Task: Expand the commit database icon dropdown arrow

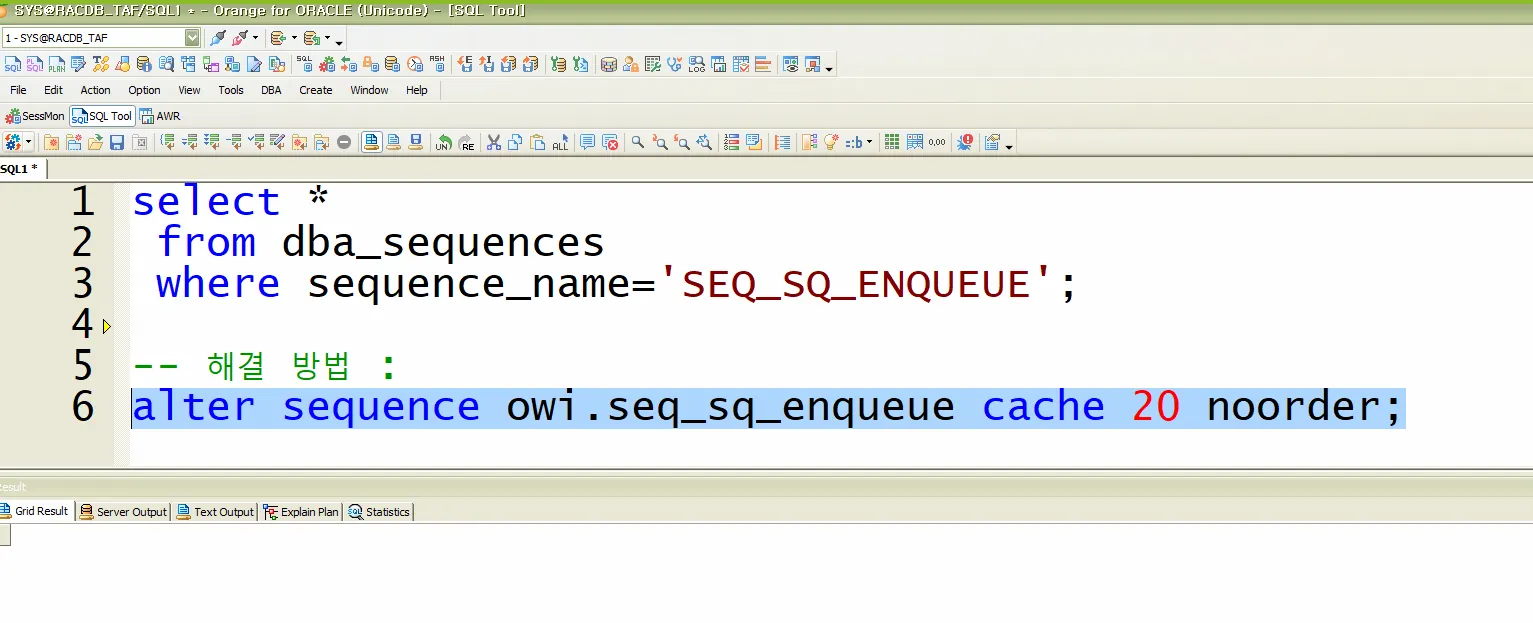Action: 294,38
